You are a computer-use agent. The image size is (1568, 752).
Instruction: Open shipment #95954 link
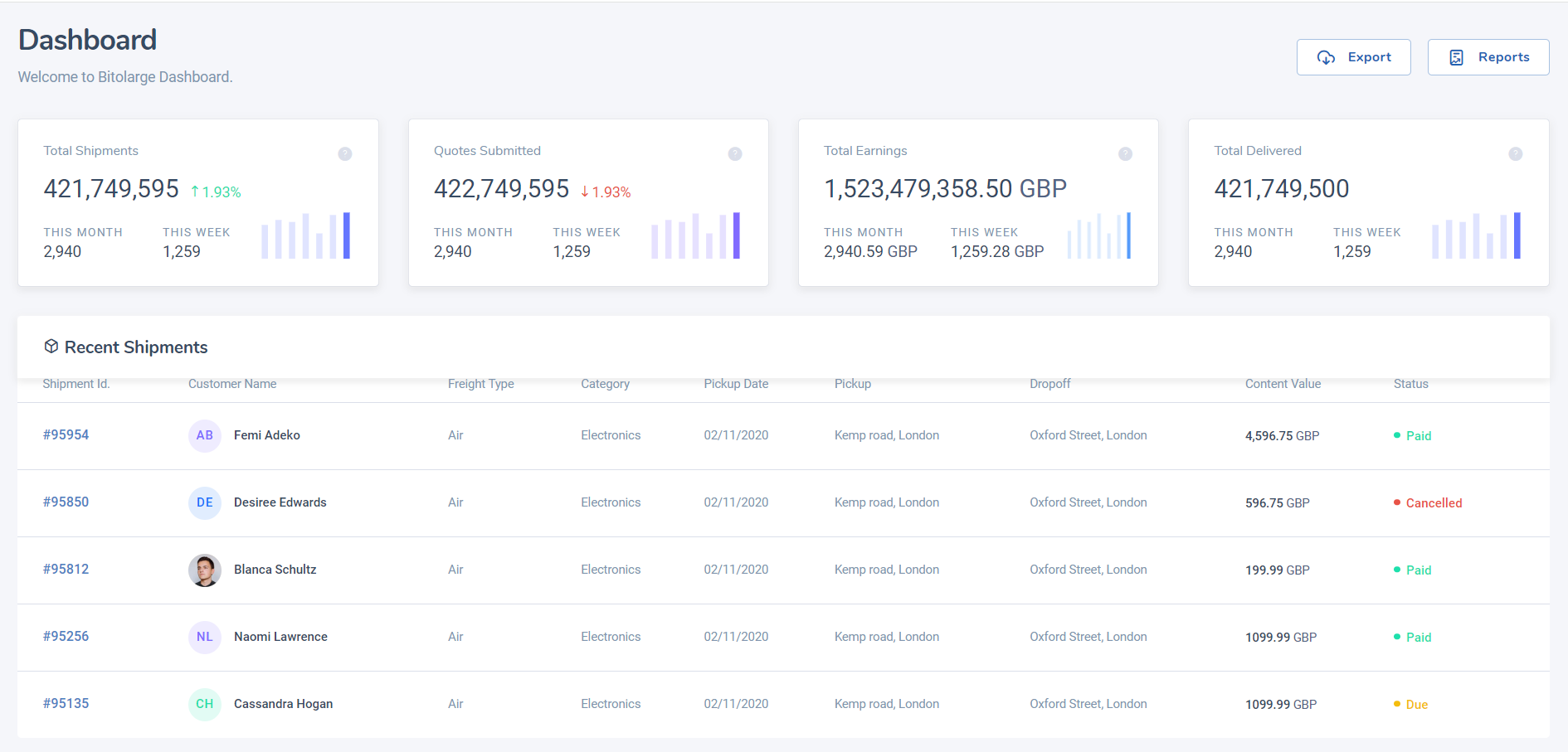66,435
